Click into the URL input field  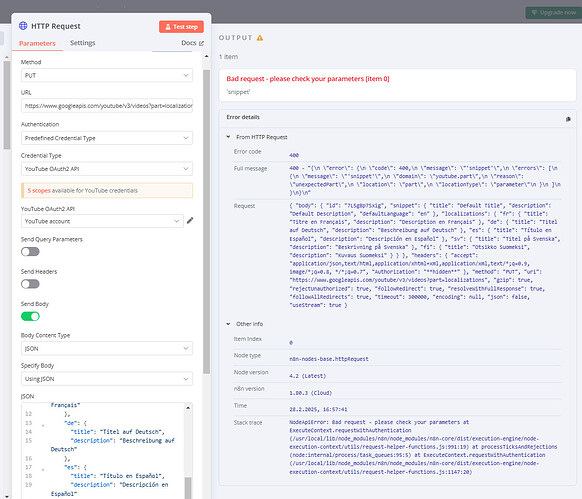pyautogui.click(x=107, y=106)
